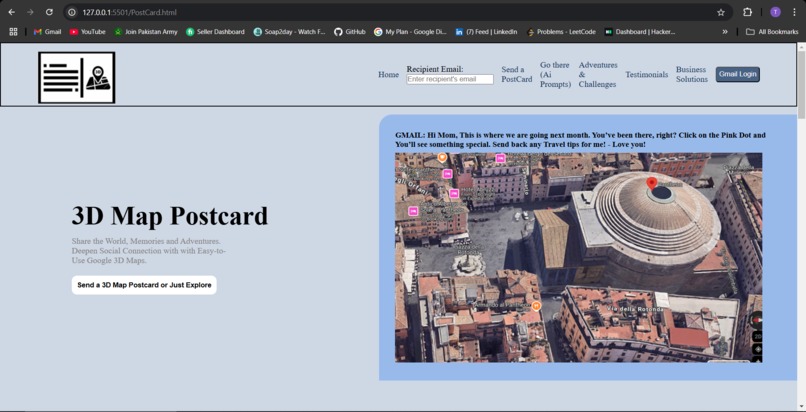Click the scrollbar up arrow

pos(801,47)
